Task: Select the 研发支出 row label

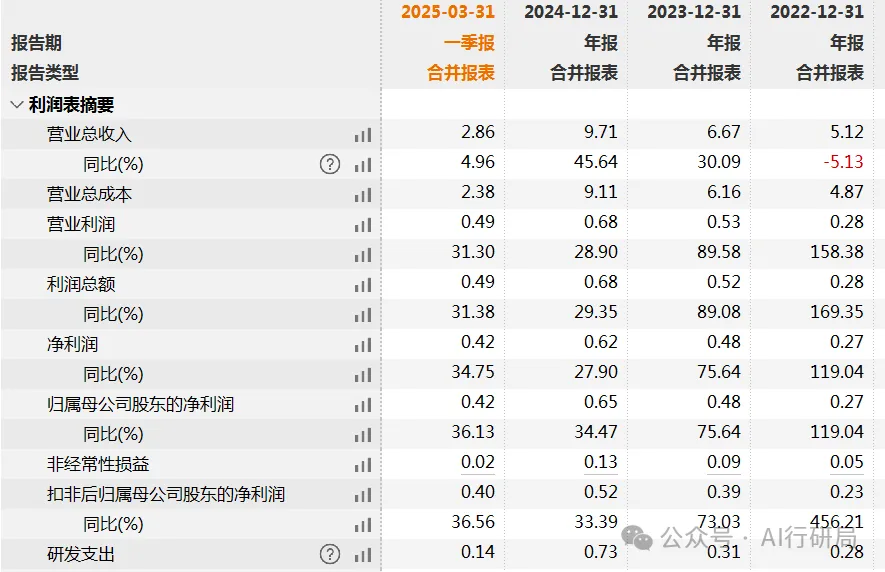Action: (x=81, y=554)
